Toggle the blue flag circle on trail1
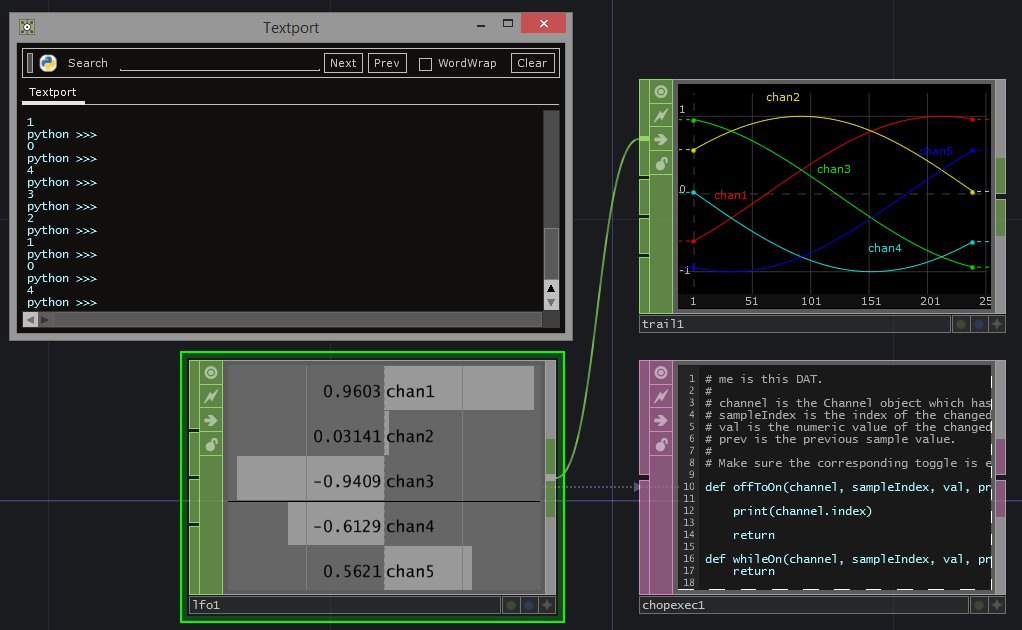Viewport: 1022px width, 630px height. 979,324
